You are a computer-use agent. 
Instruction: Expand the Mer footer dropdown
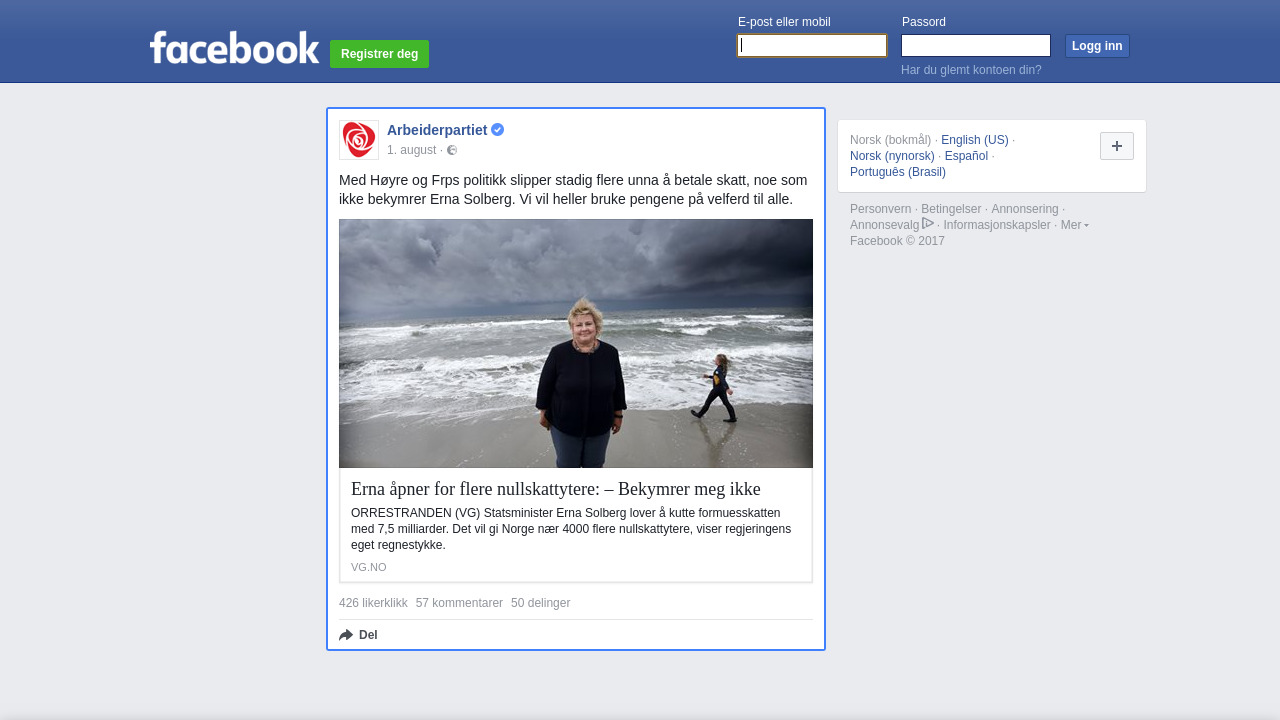coord(1074,225)
